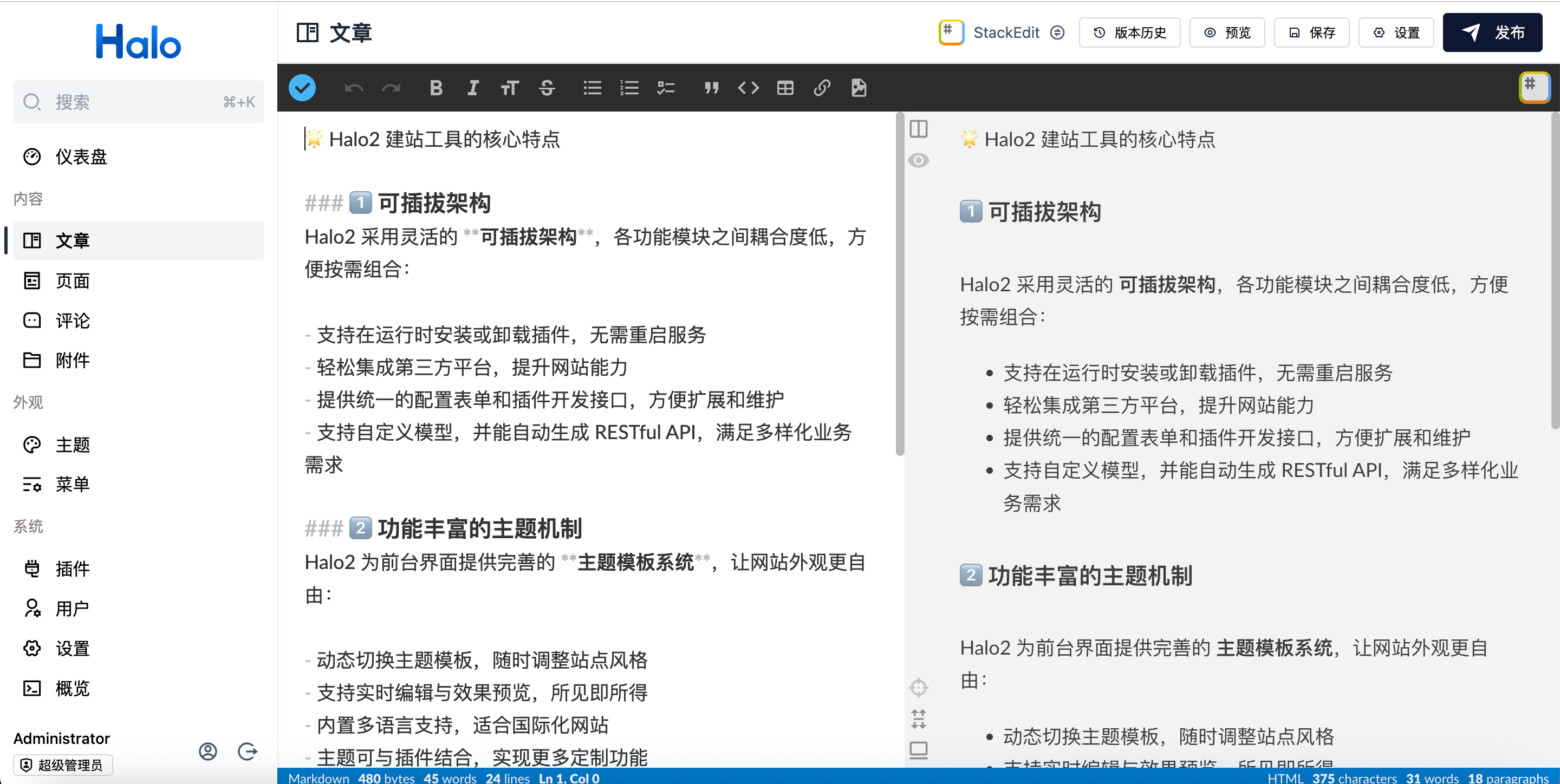The image size is (1560, 784).
Task: Open 版本历史 version history
Action: (1129, 32)
